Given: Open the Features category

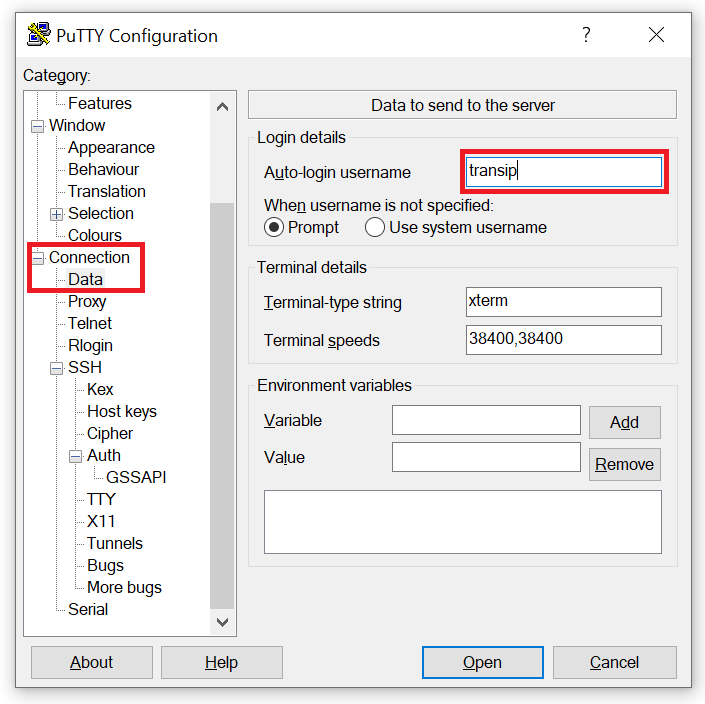Looking at the screenshot, I should pyautogui.click(x=100, y=103).
